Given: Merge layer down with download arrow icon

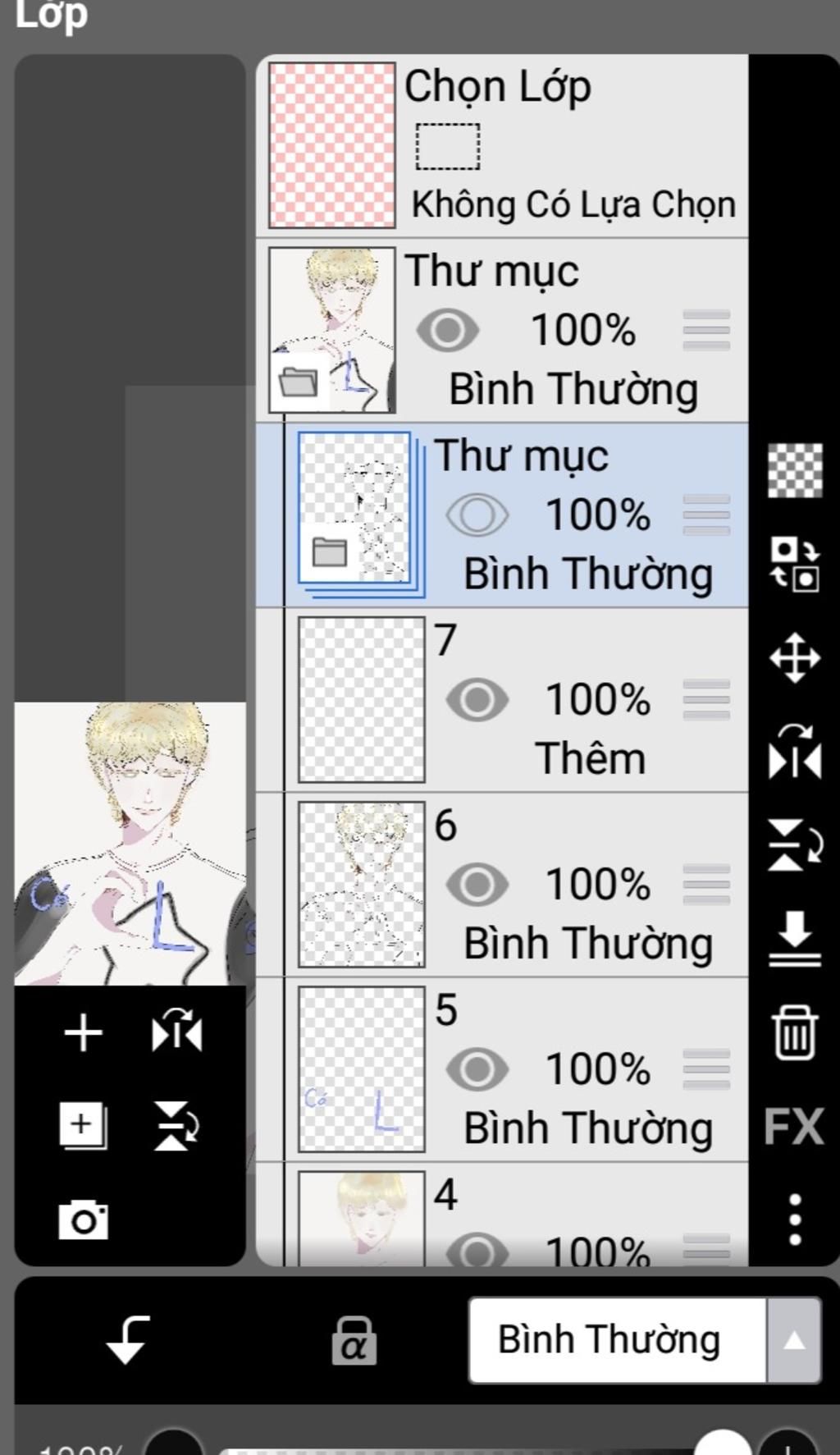Looking at the screenshot, I should 794,937.
